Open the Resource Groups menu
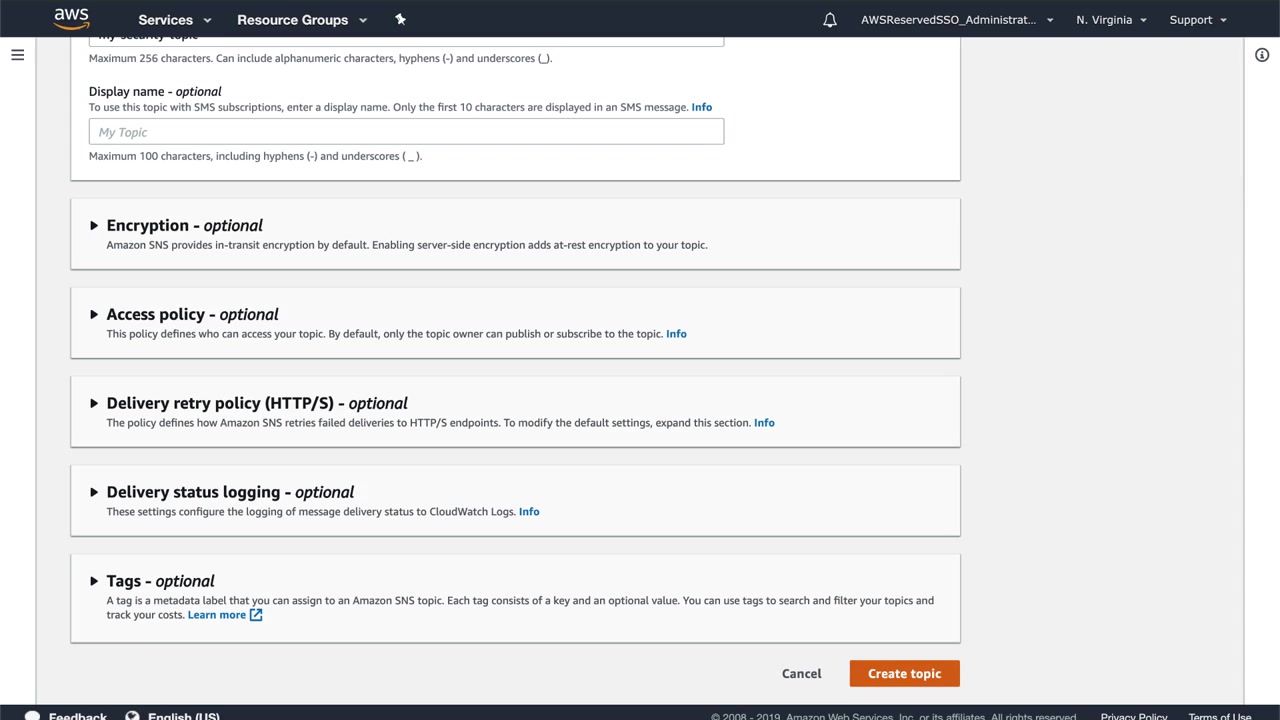 click(301, 20)
